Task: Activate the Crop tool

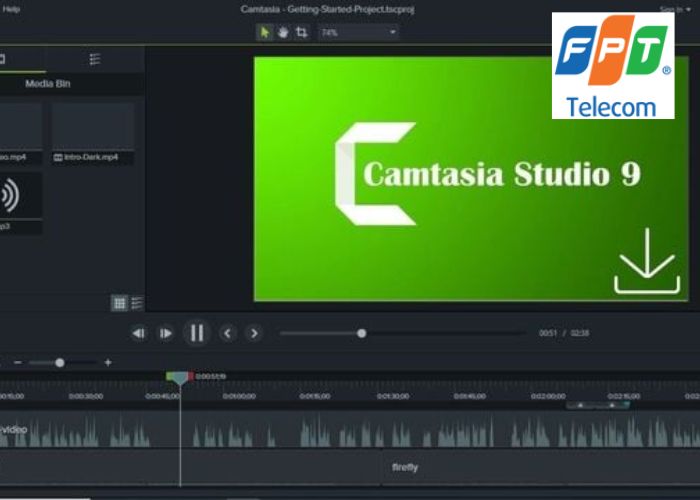Action: [301, 32]
